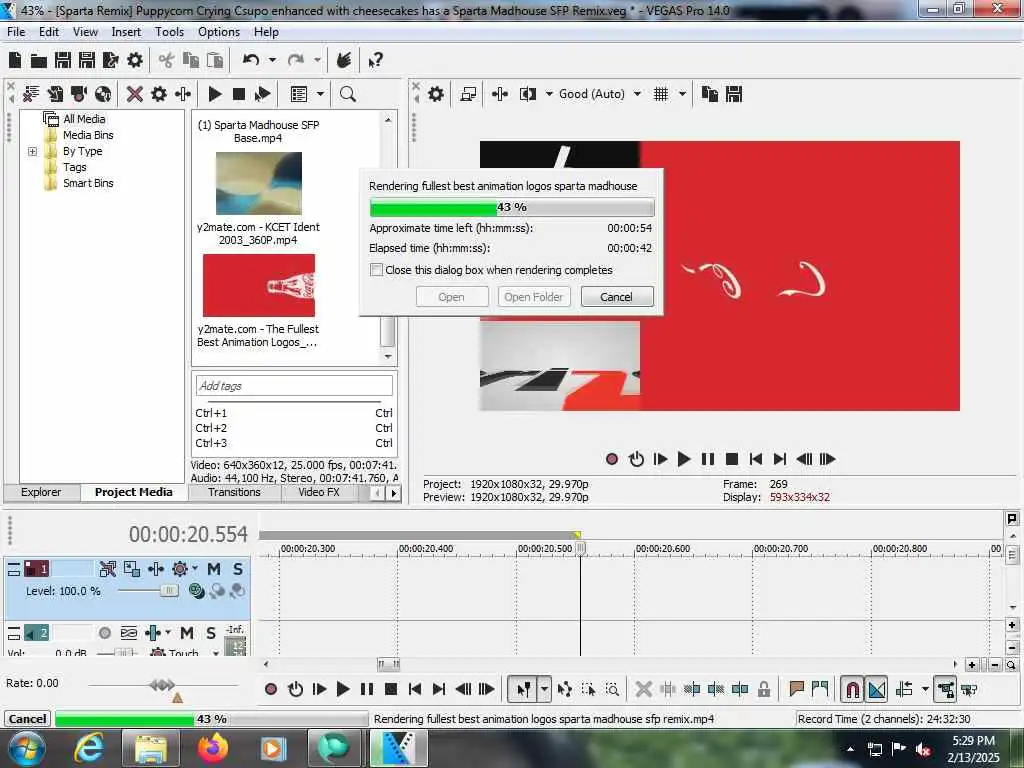
Task: Switch to the Transitions tab
Action: pyautogui.click(x=234, y=492)
